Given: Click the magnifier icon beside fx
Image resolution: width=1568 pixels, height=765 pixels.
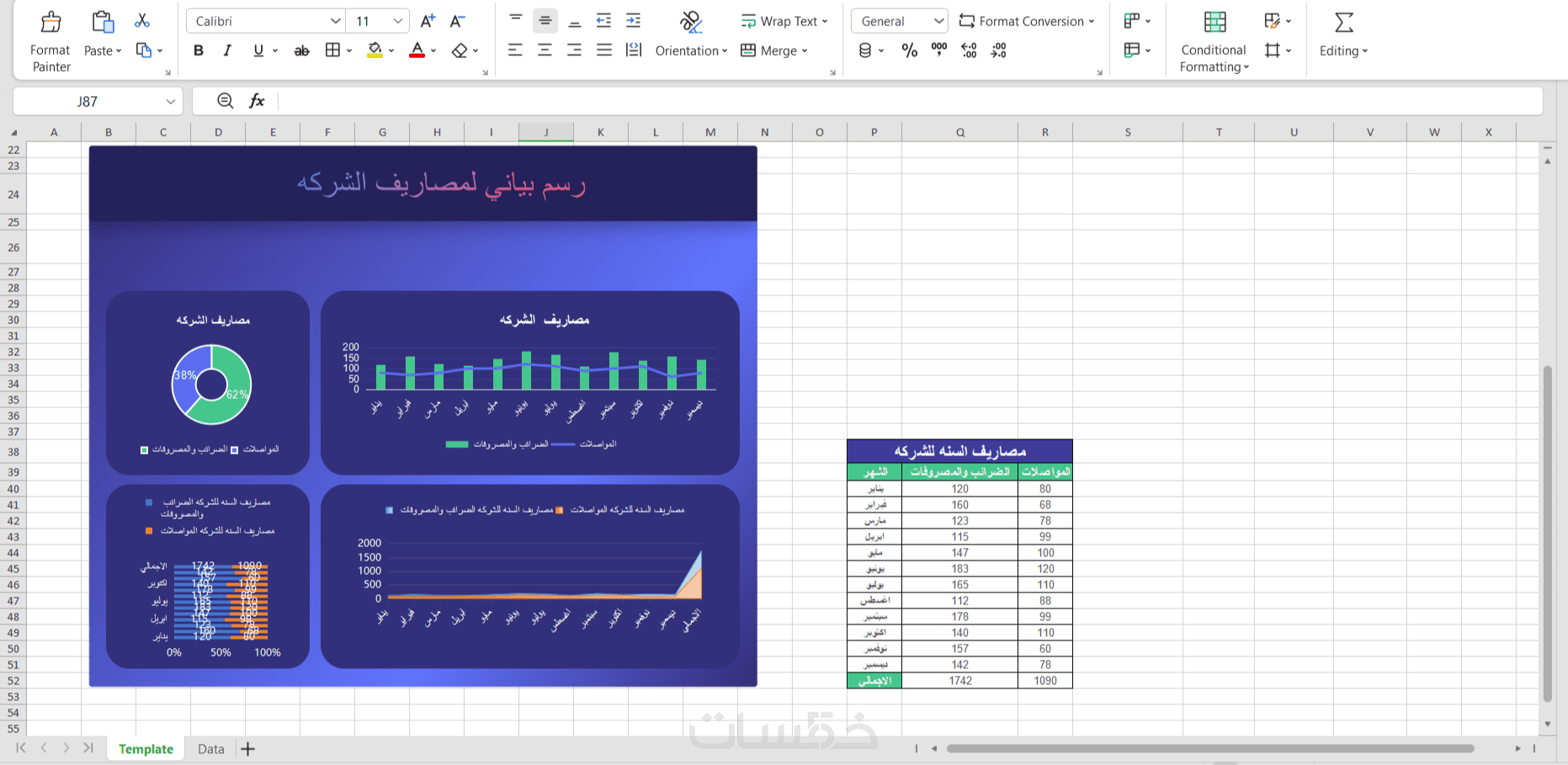Looking at the screenshot, I should click(225, 101).
